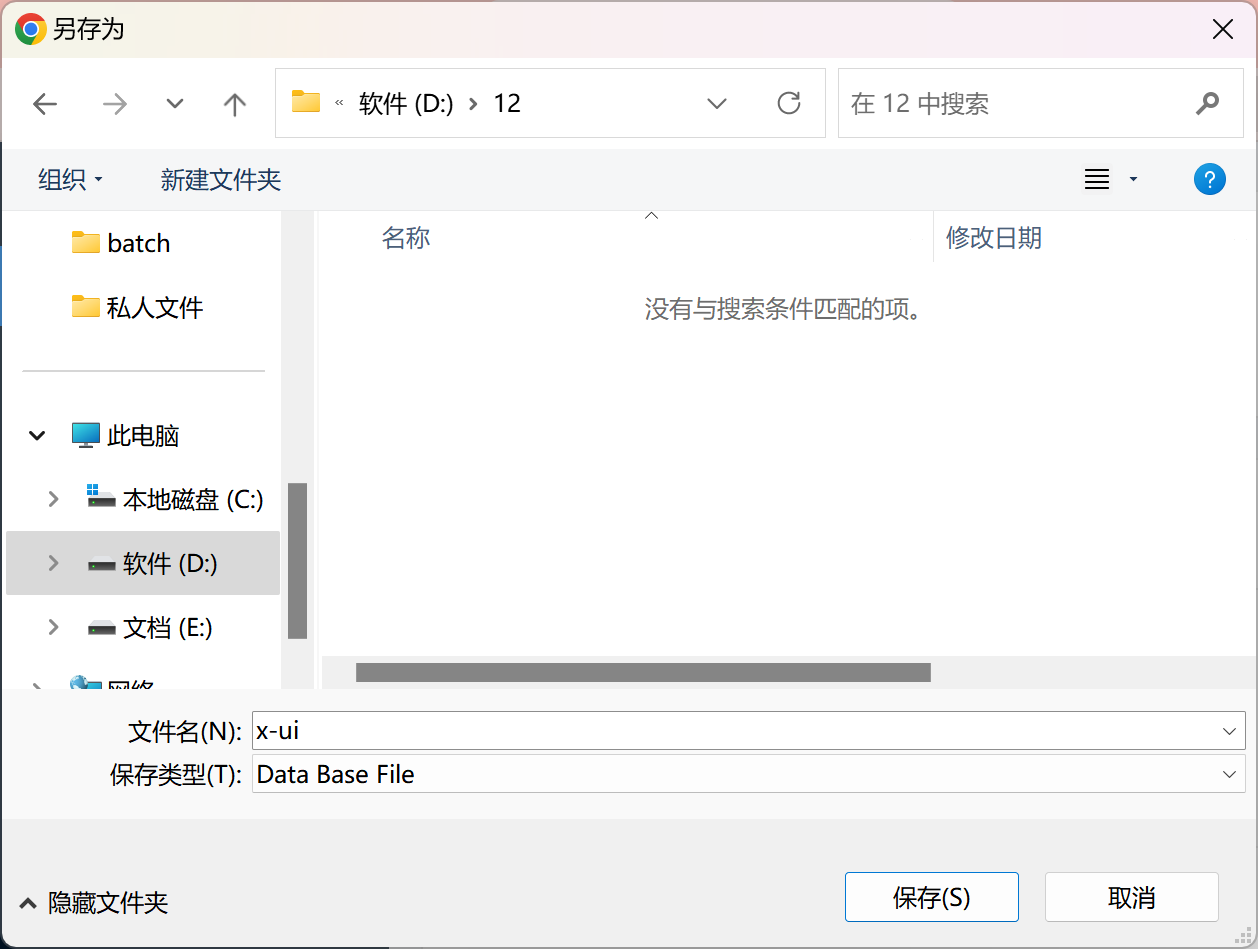Select 软件 (D:) in the address breadcrumb
This screenshot has height=949, width=1258.
tap(406, 104)
